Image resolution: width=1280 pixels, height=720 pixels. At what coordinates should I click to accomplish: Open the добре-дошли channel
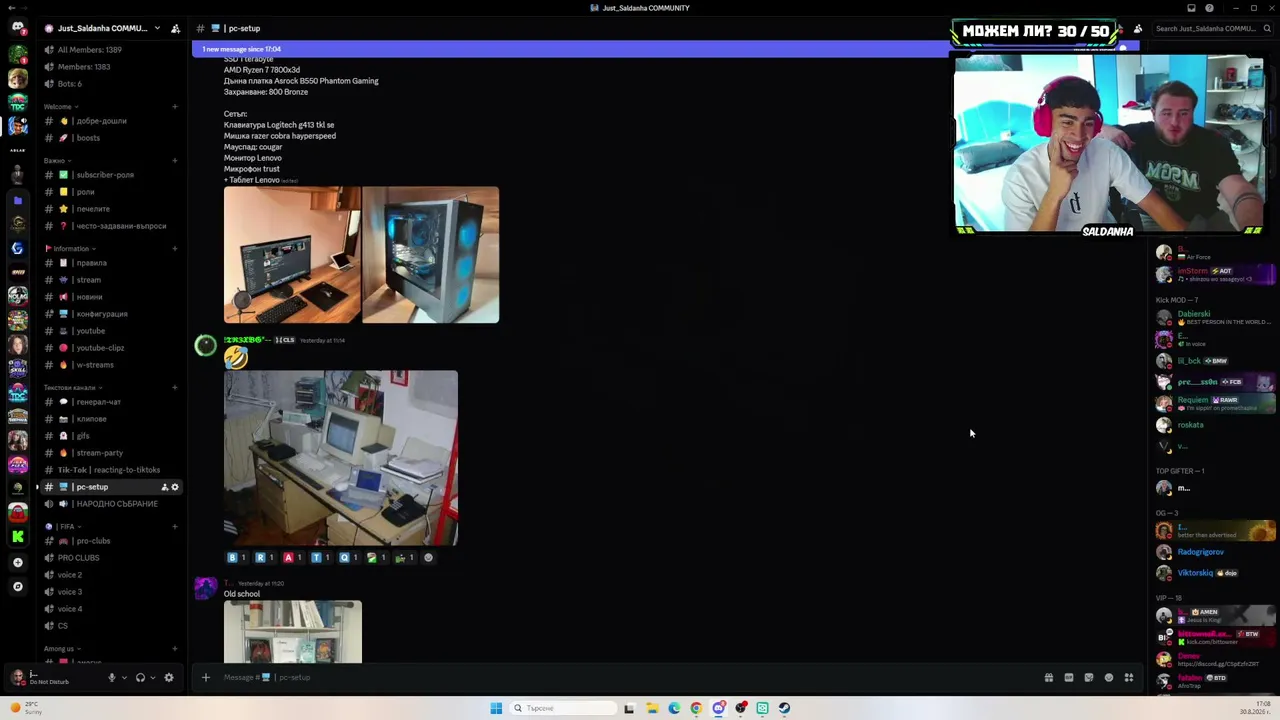110,121
